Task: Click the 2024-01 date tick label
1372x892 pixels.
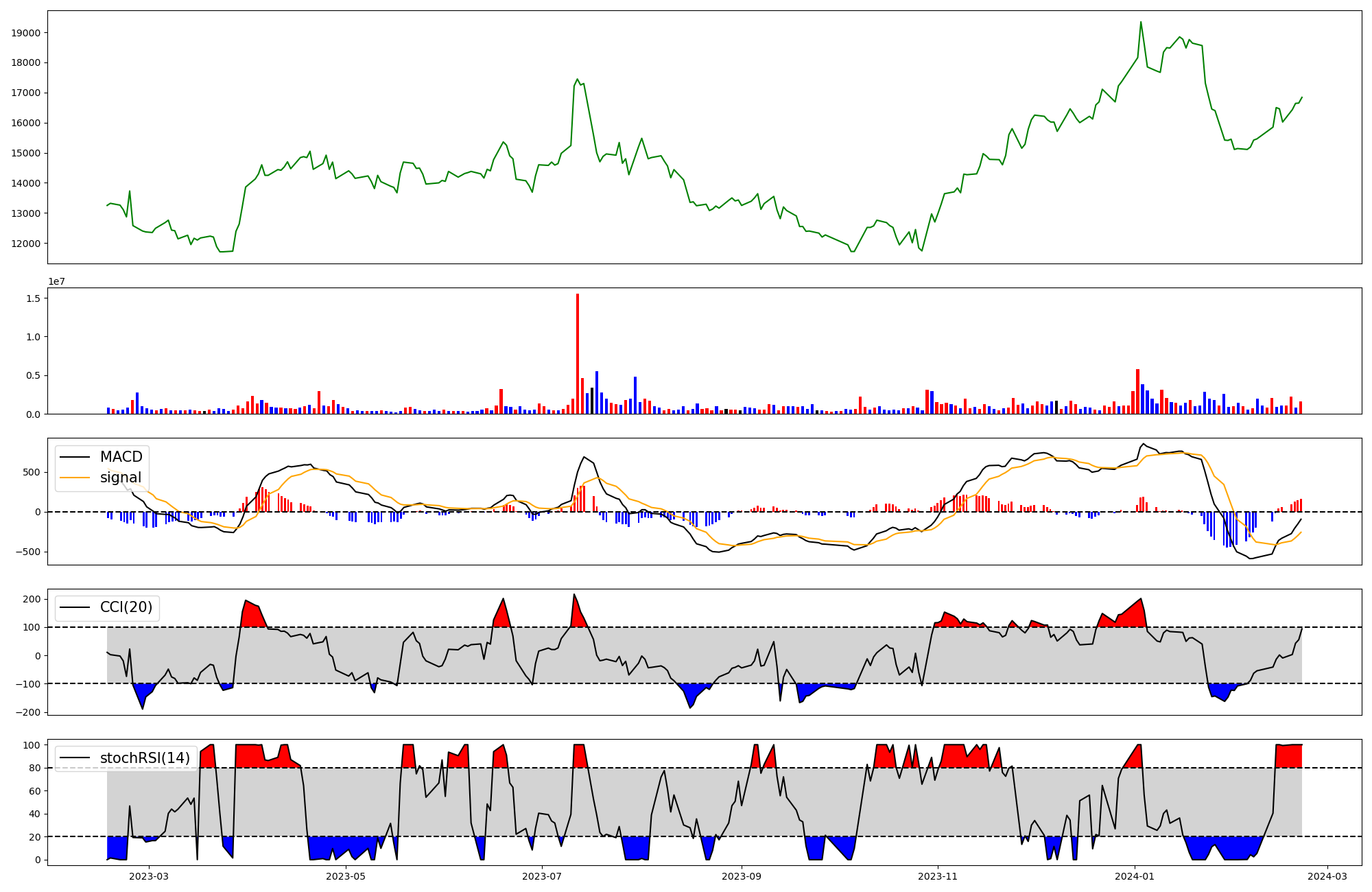Action: pos(1135,876)
